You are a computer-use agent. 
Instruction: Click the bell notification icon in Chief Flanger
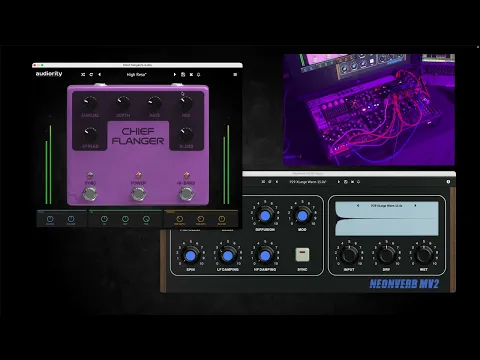click(x=199, y=75)
